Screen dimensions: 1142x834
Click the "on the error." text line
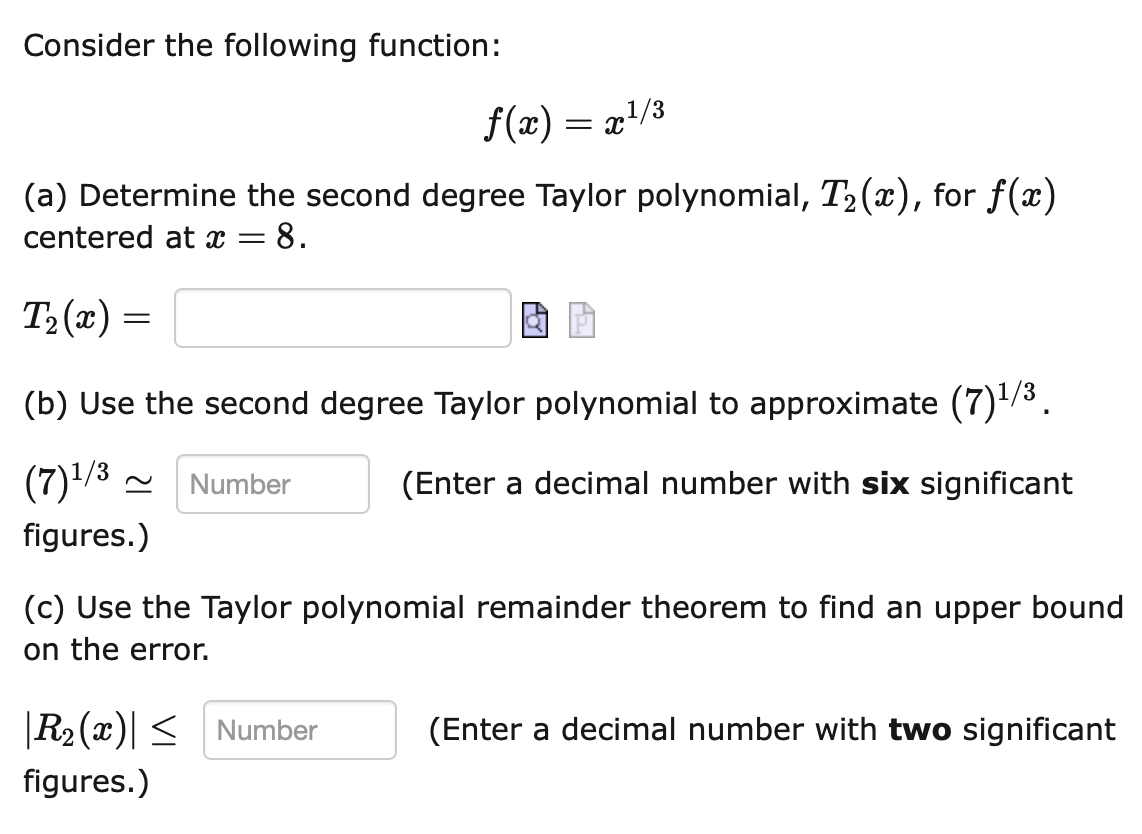click(117, 650)
